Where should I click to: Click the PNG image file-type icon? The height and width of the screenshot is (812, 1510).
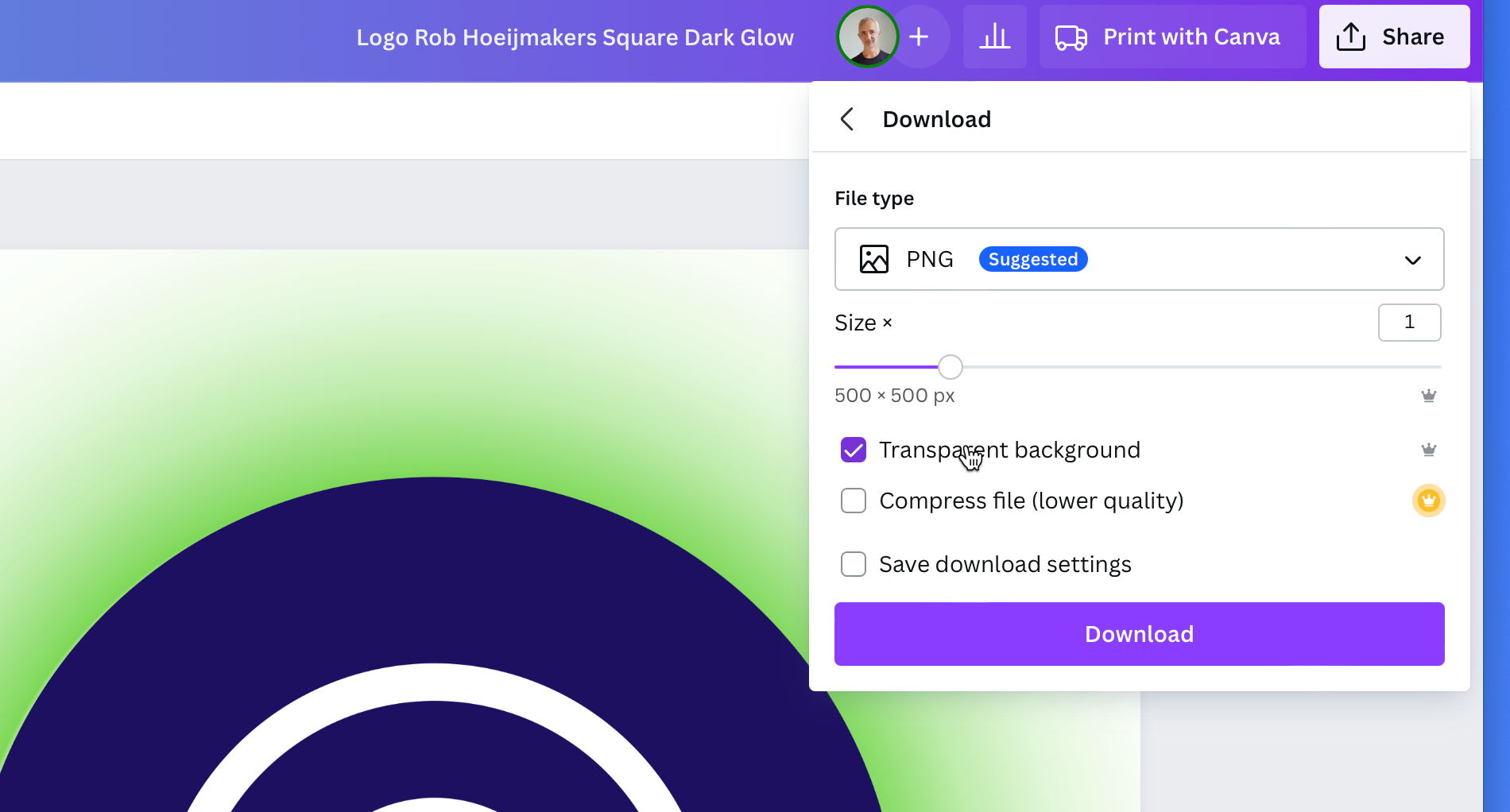873,259
